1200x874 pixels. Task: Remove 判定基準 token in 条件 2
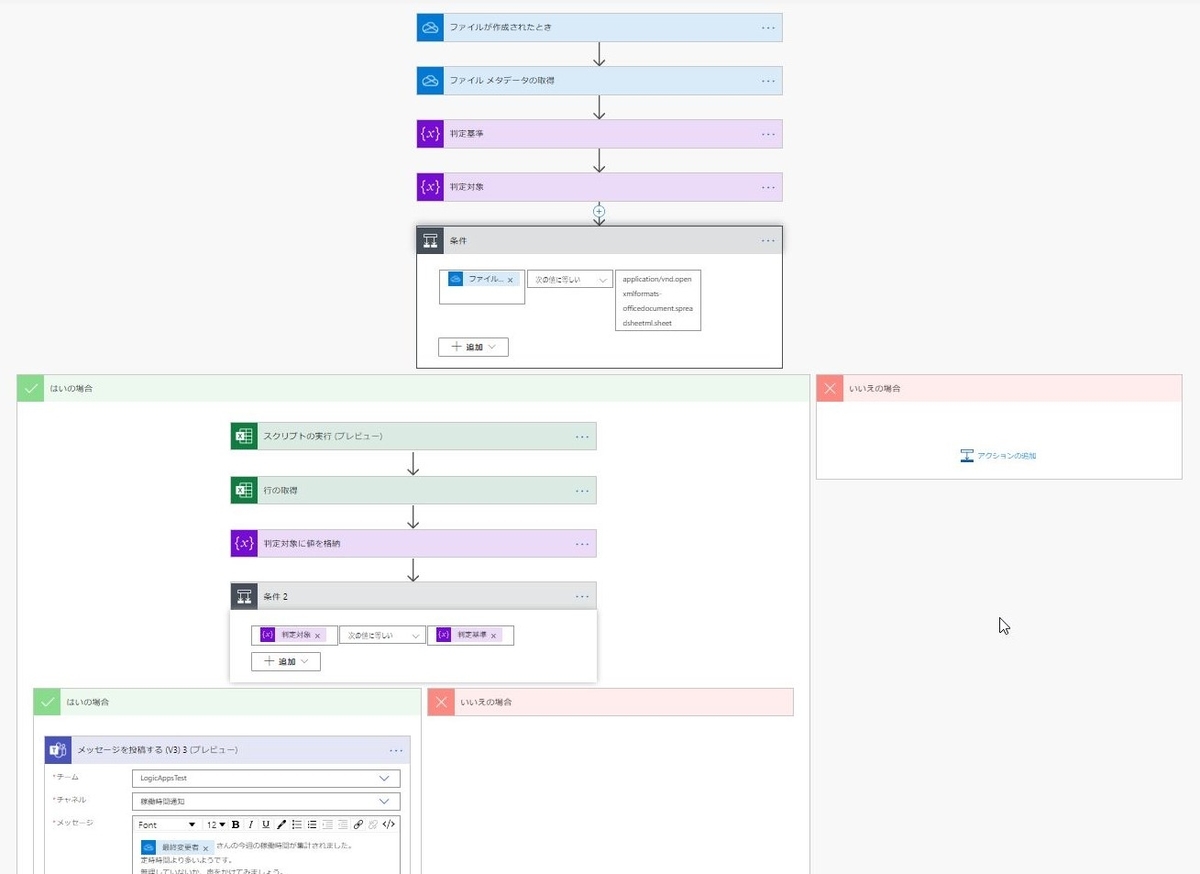coord(494,635)
